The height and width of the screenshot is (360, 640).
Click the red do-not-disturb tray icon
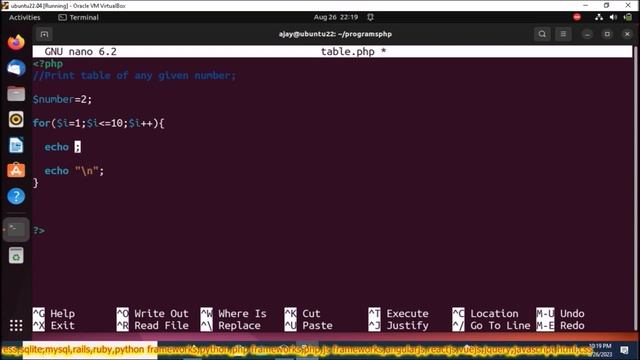point(577,17)
